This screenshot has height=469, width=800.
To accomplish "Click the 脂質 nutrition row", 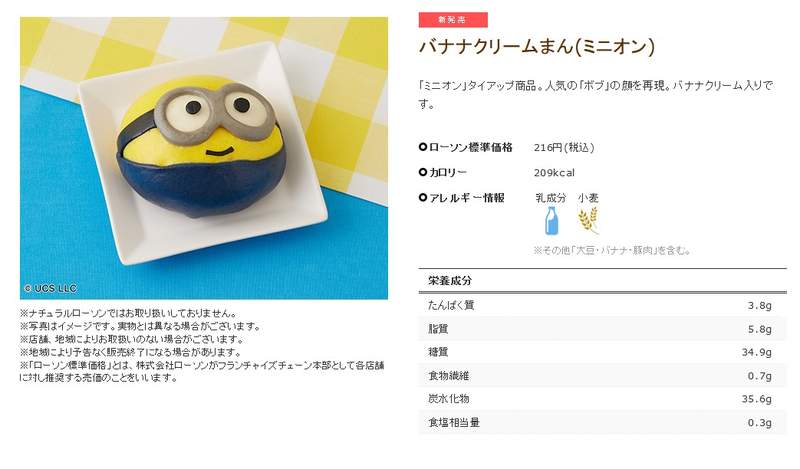I will click(603, 329).
